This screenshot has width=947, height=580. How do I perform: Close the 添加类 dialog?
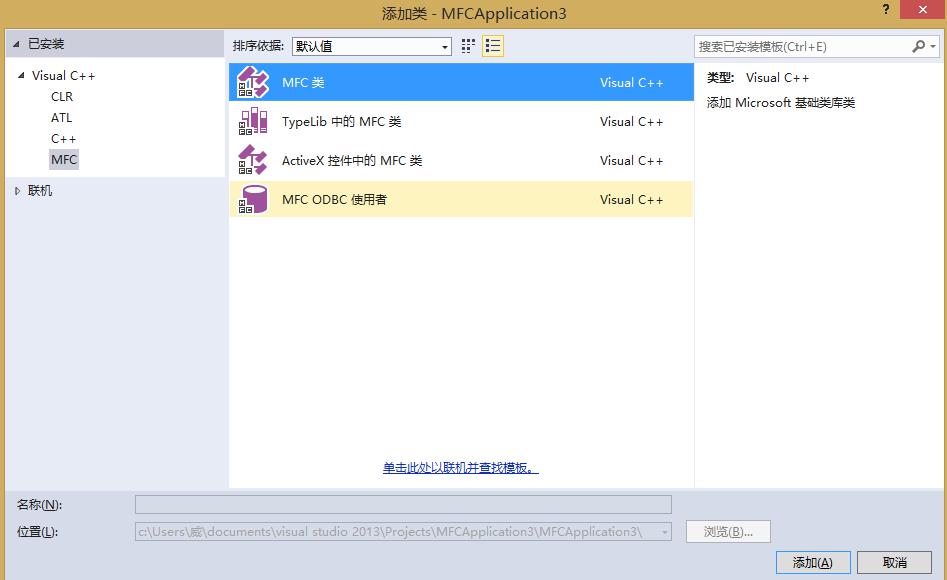click(x=922, y=10)
